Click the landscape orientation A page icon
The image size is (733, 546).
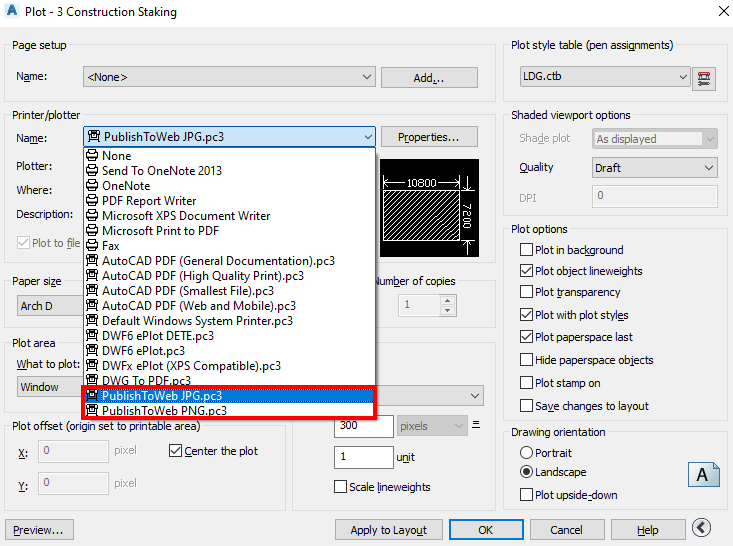point(704,474)
